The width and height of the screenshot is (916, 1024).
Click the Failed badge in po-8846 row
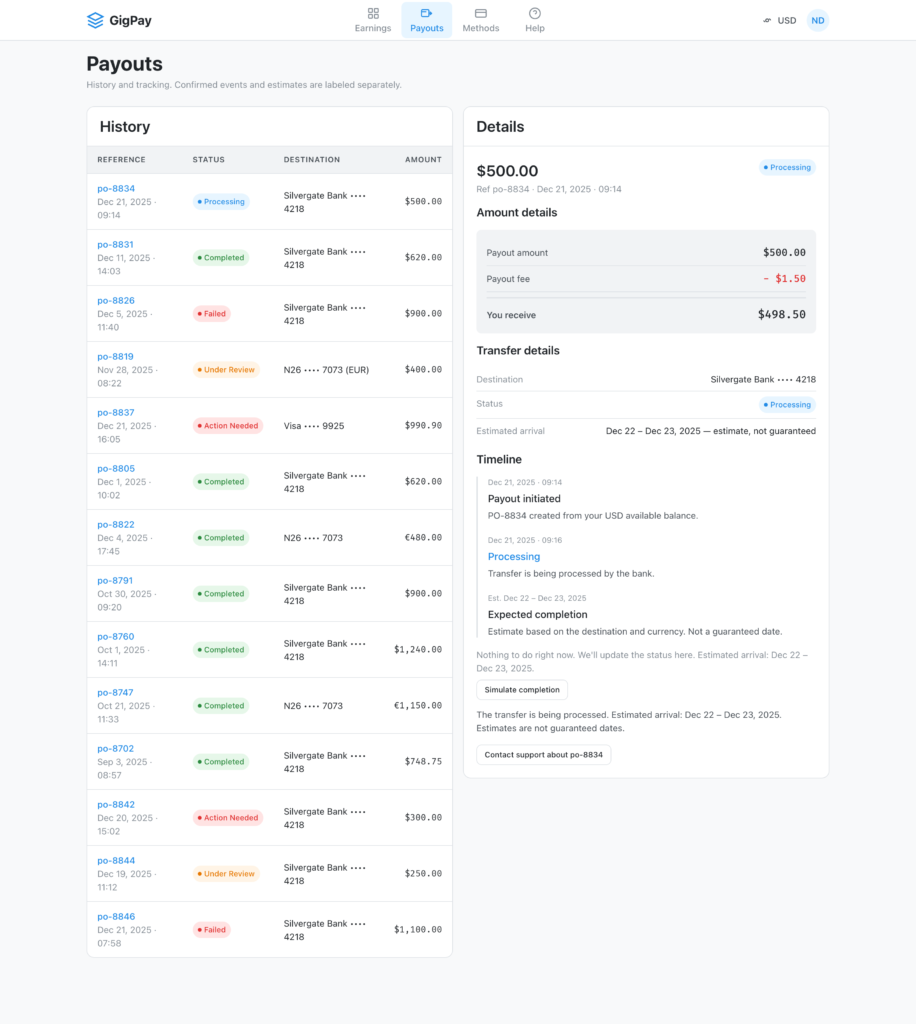(x=212, y=930)
